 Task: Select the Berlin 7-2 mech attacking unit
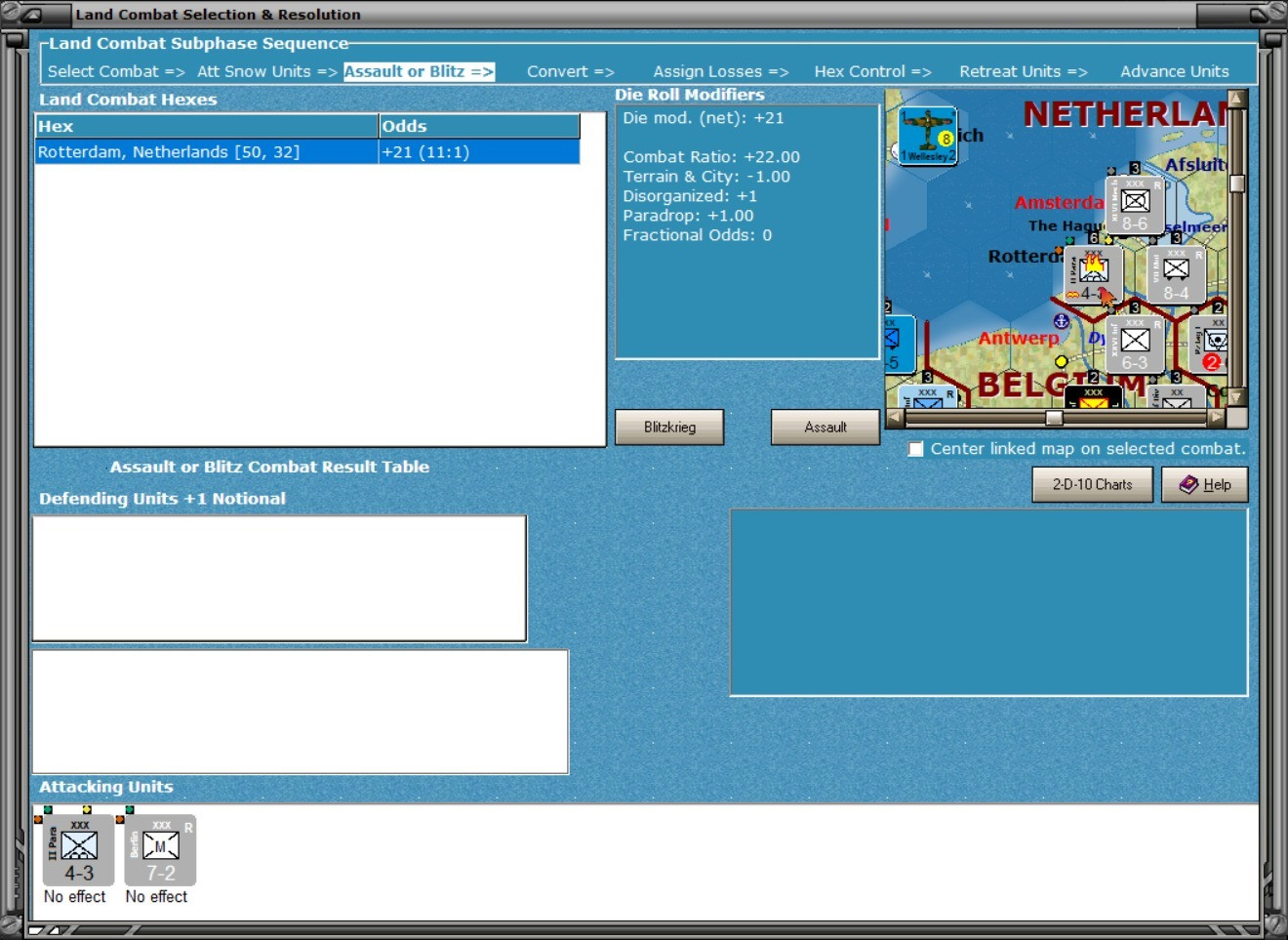[x=160, y=850]
